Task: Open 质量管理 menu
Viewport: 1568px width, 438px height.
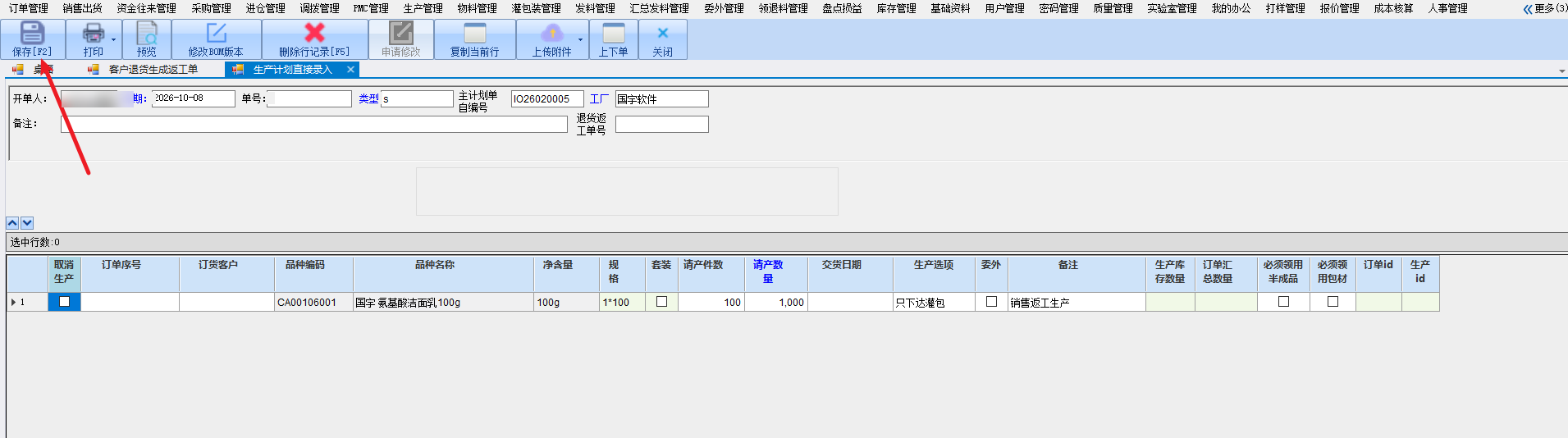Action: pyautogui.click(x=1113, y=8)
